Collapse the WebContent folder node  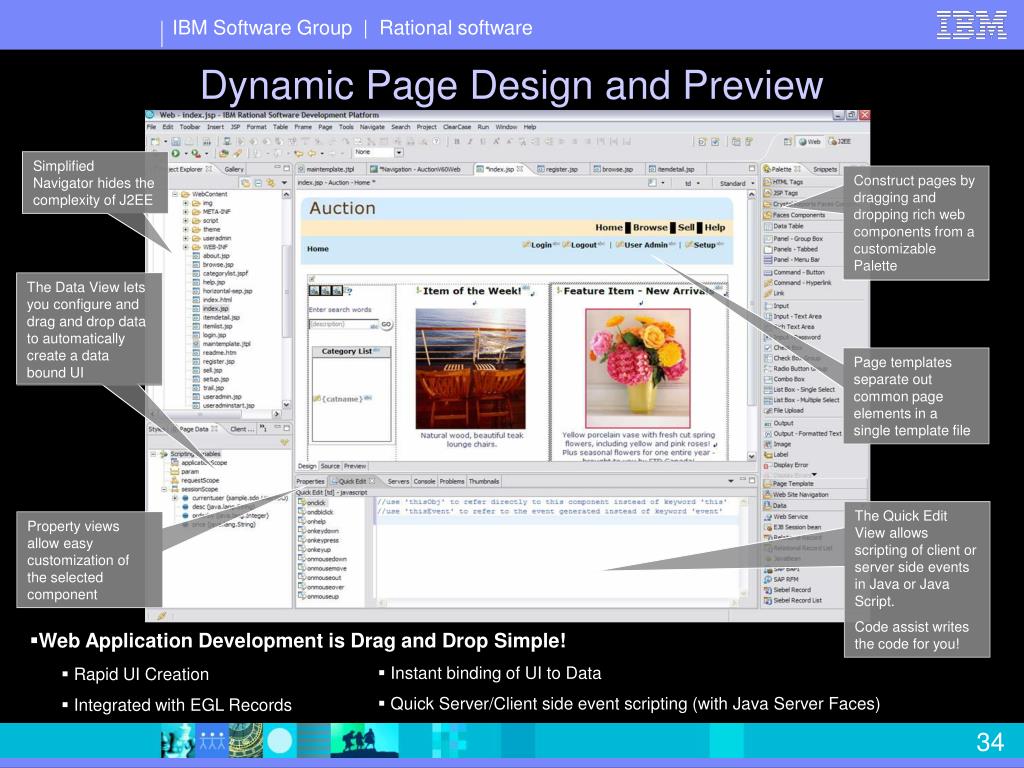click(175, 194)
